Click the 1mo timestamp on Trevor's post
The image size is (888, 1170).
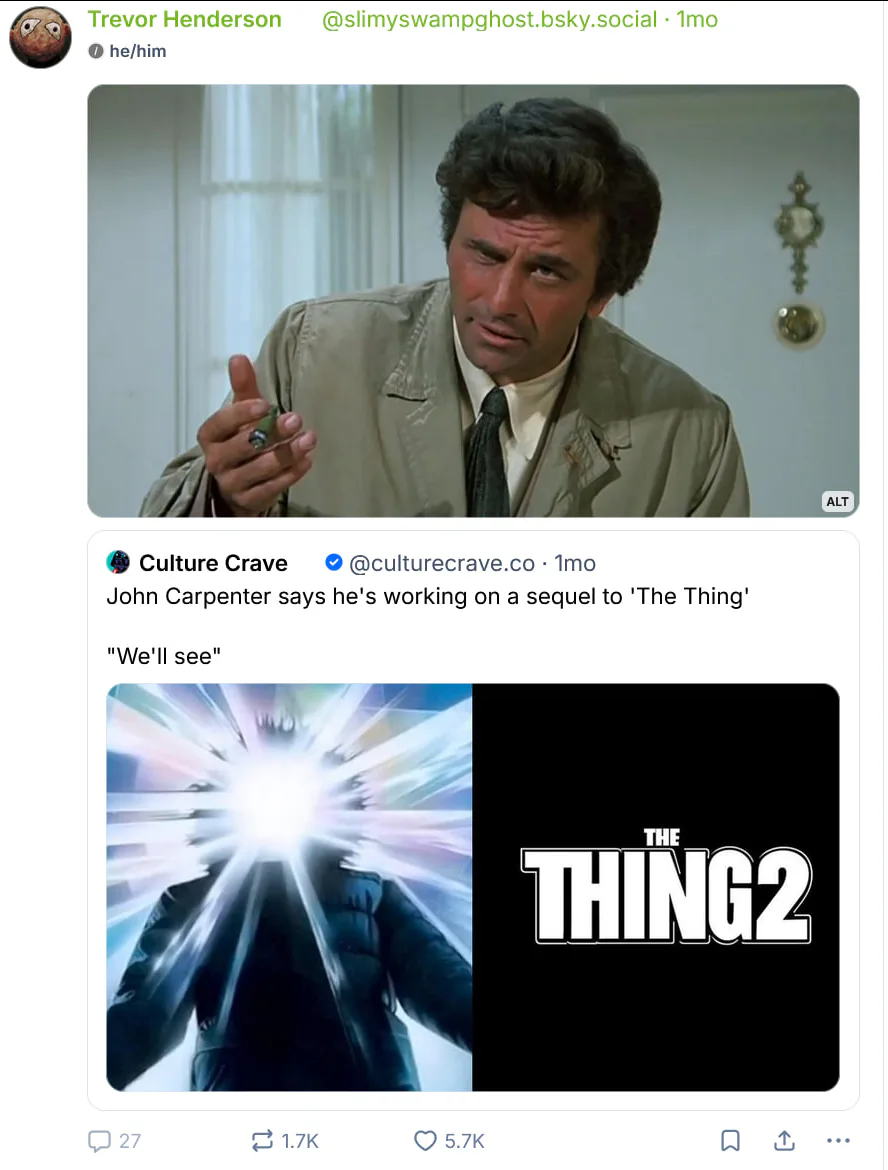(697, 20)
